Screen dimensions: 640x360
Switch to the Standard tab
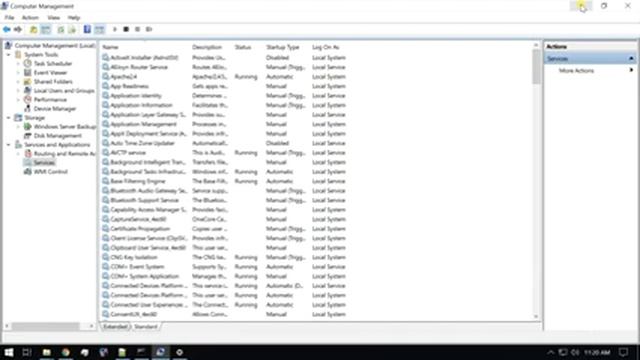click(x=146, y=327)
